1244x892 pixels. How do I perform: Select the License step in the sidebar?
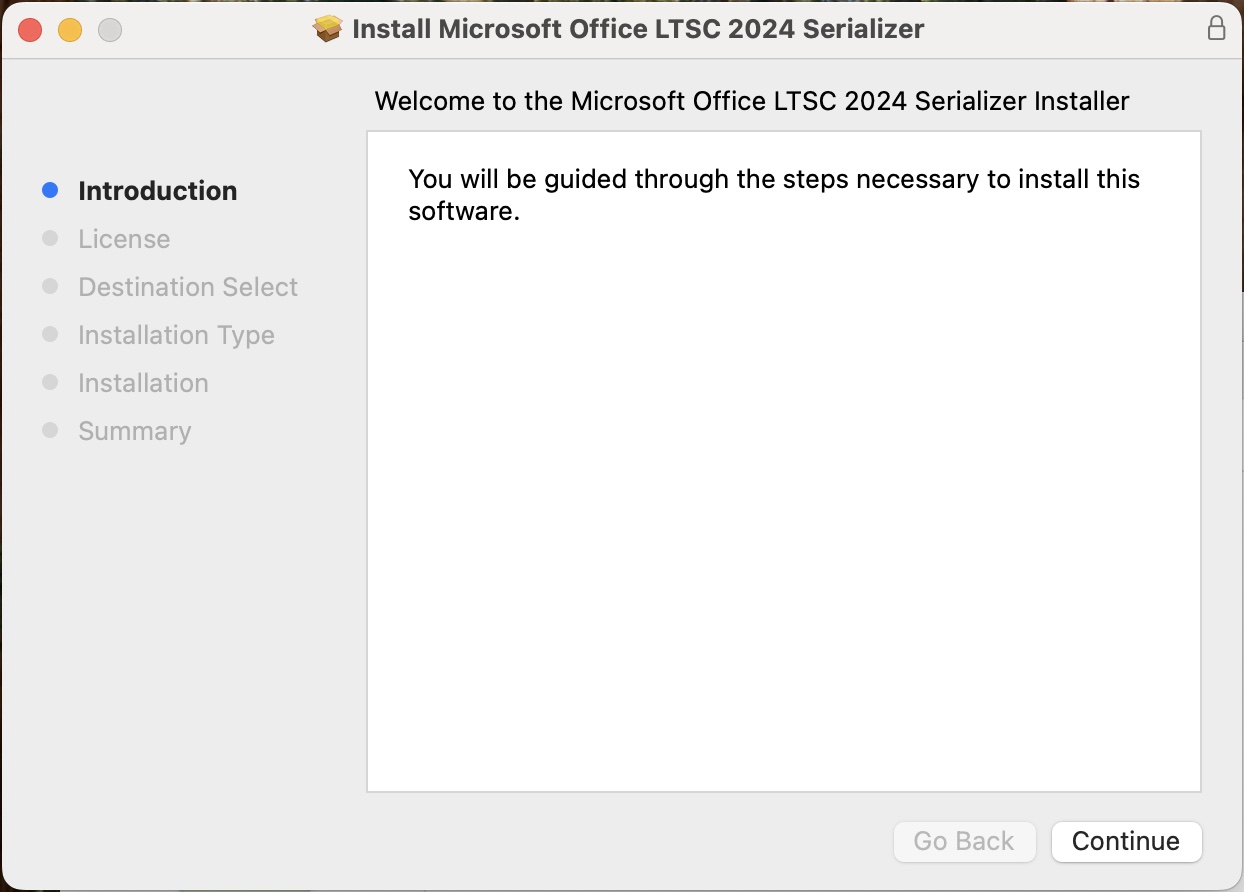pos(124,239)
